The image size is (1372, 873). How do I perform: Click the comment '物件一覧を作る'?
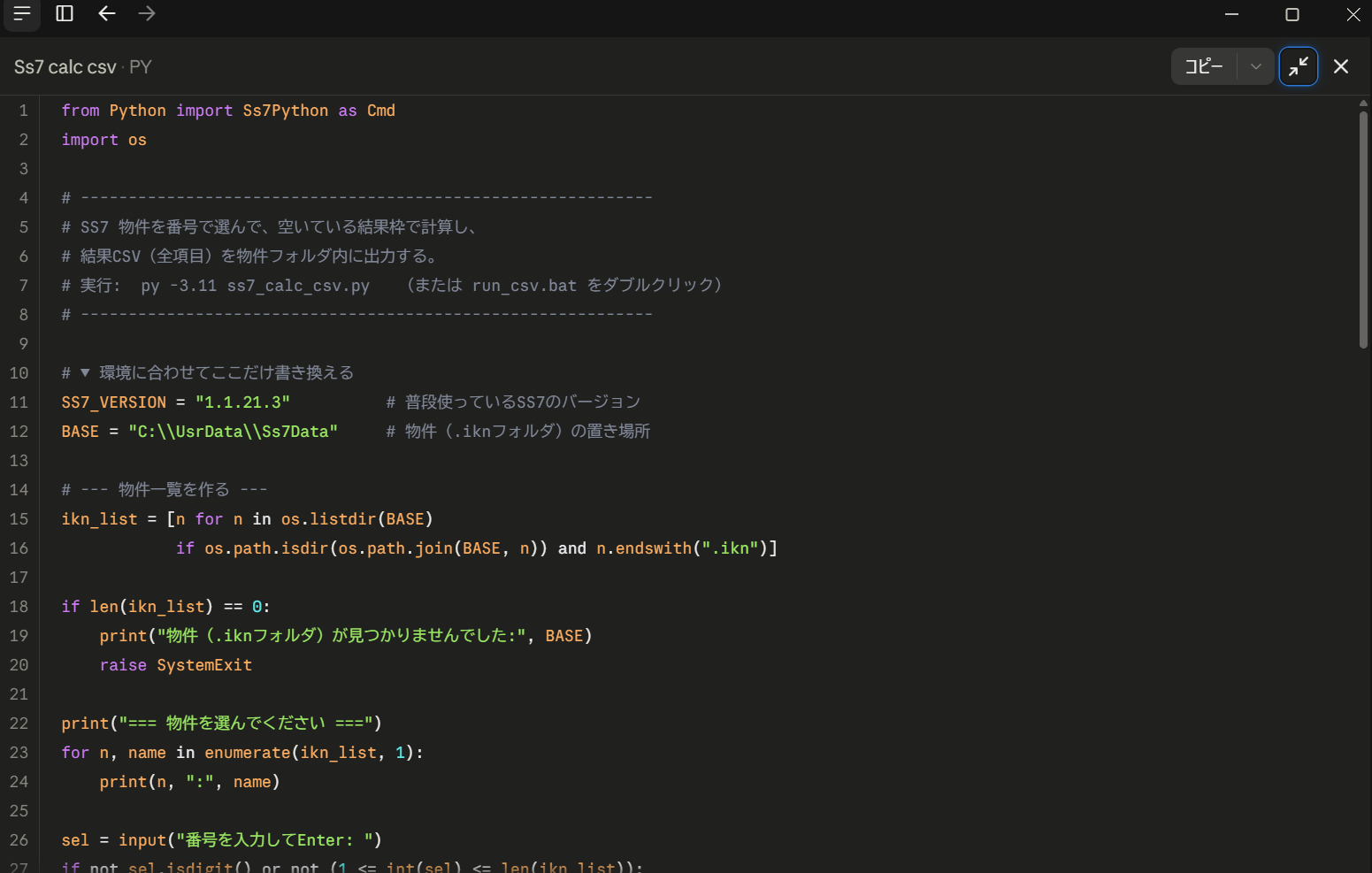click(173, 490)
